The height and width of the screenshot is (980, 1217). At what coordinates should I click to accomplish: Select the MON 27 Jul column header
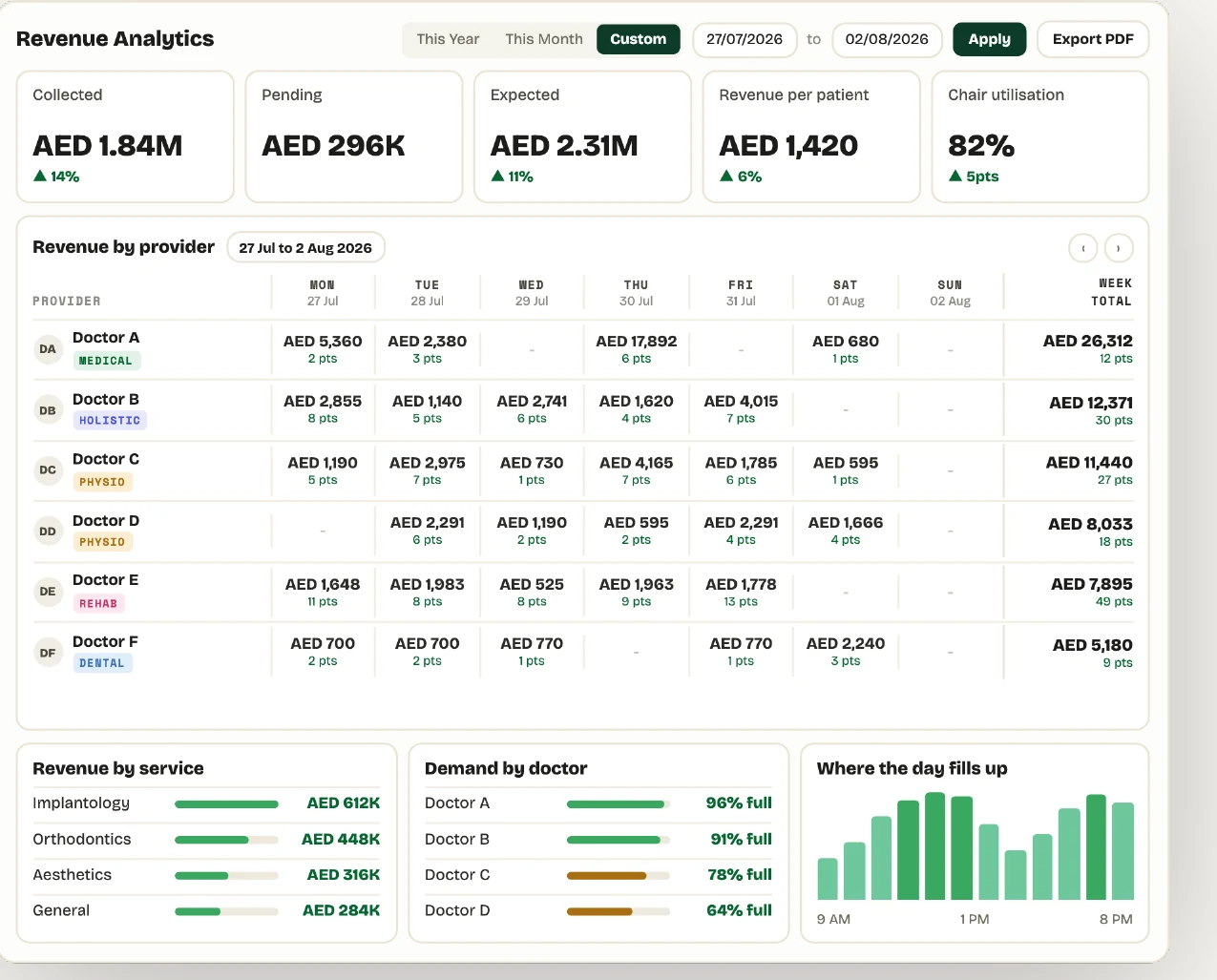coord(323,293)
